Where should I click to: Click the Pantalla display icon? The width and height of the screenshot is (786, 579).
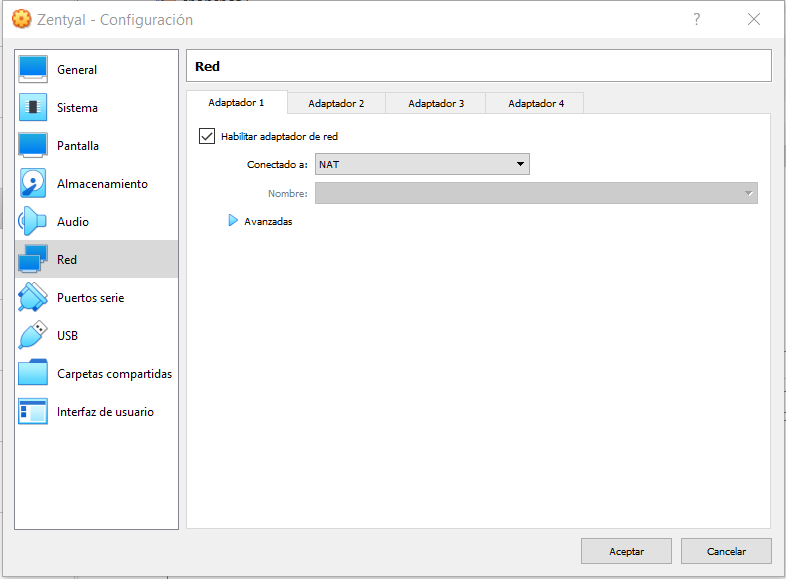(x=33, y=145)
